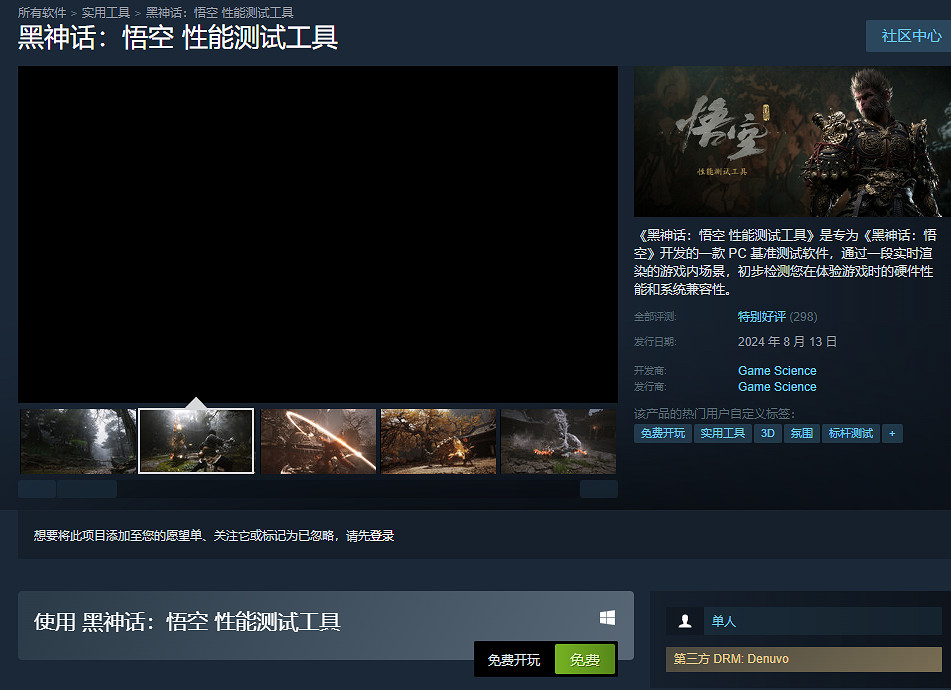Open 实用工具 in the breadcrumb trail
The width and height of the screenshot is (951, 690).
pos(106,13)
